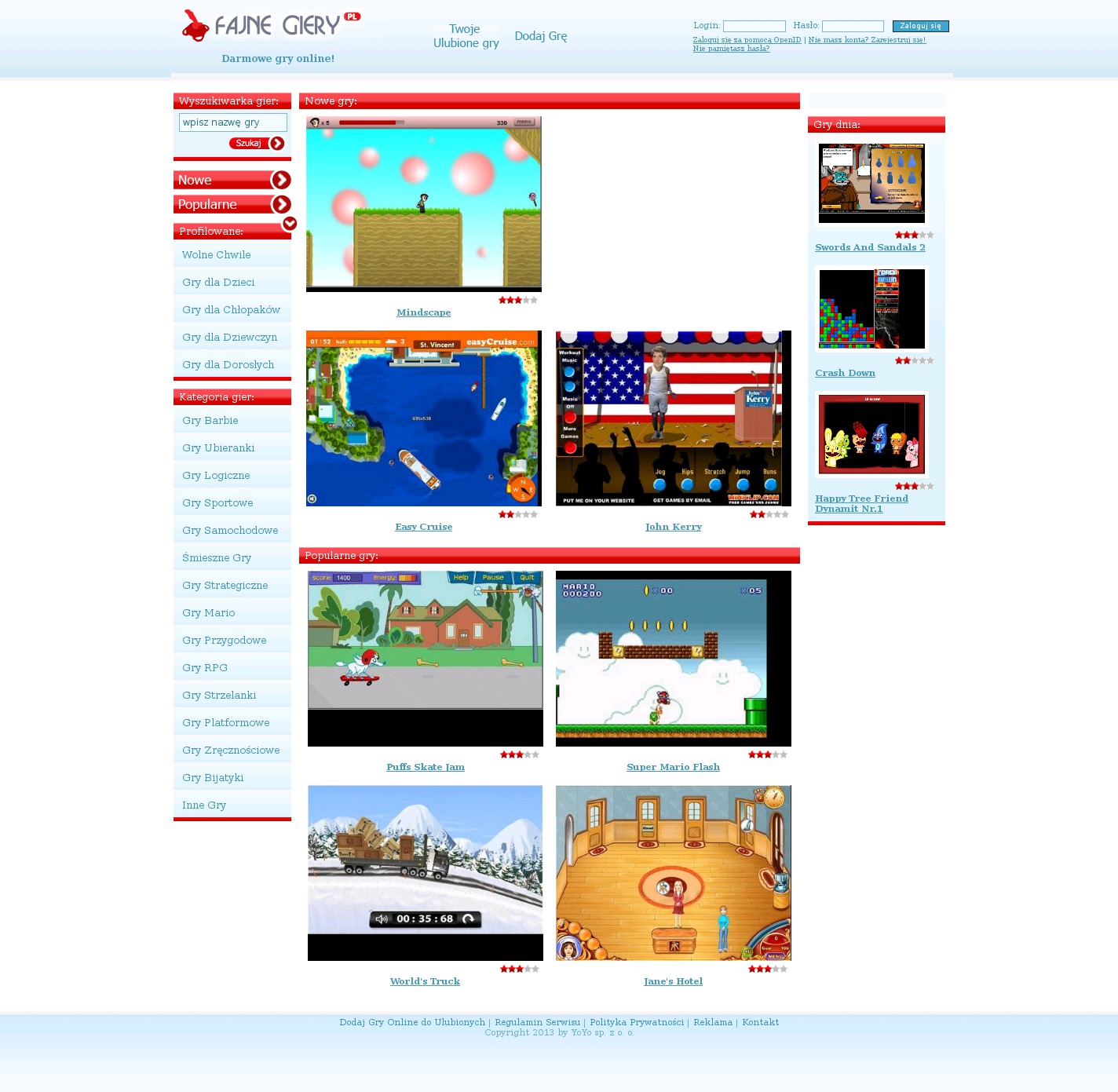Click the arrow icon next to Nowe
The height and width of the screenshot is (1092, 1118).
(x=281, y=181)
